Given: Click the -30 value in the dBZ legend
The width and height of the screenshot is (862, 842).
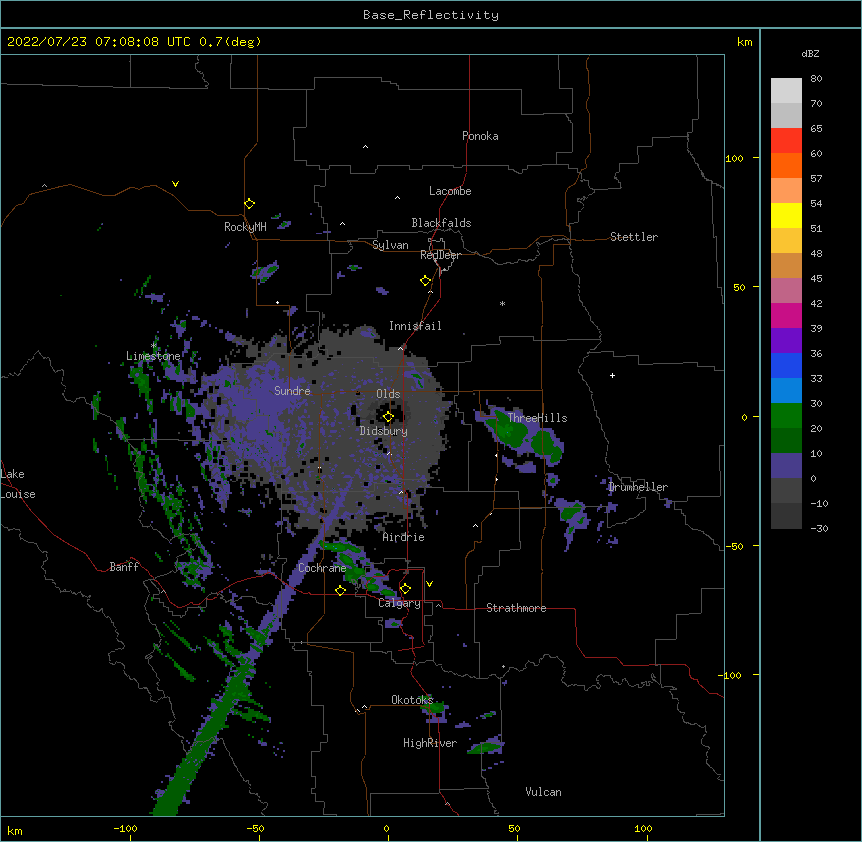Looking at the screenshot, I should coord(819,529).
